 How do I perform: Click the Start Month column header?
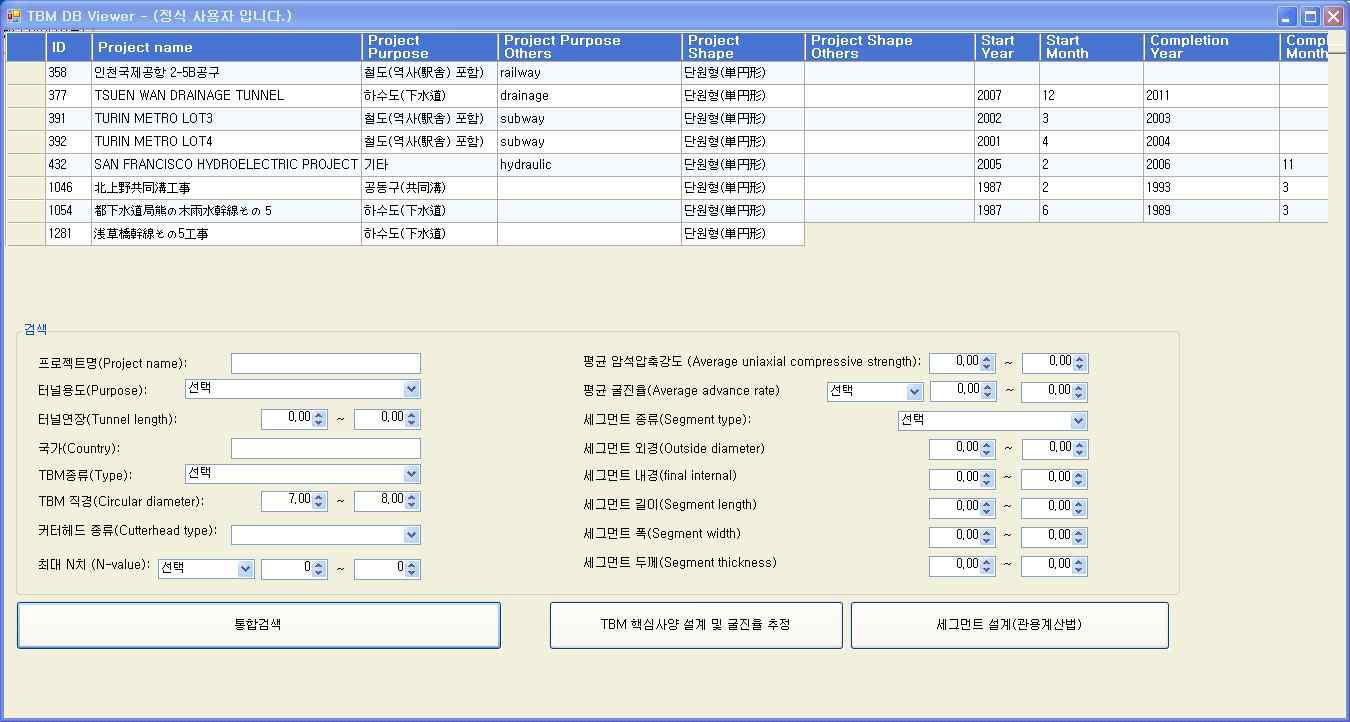pyautogui.click(x=1092, y=47)
